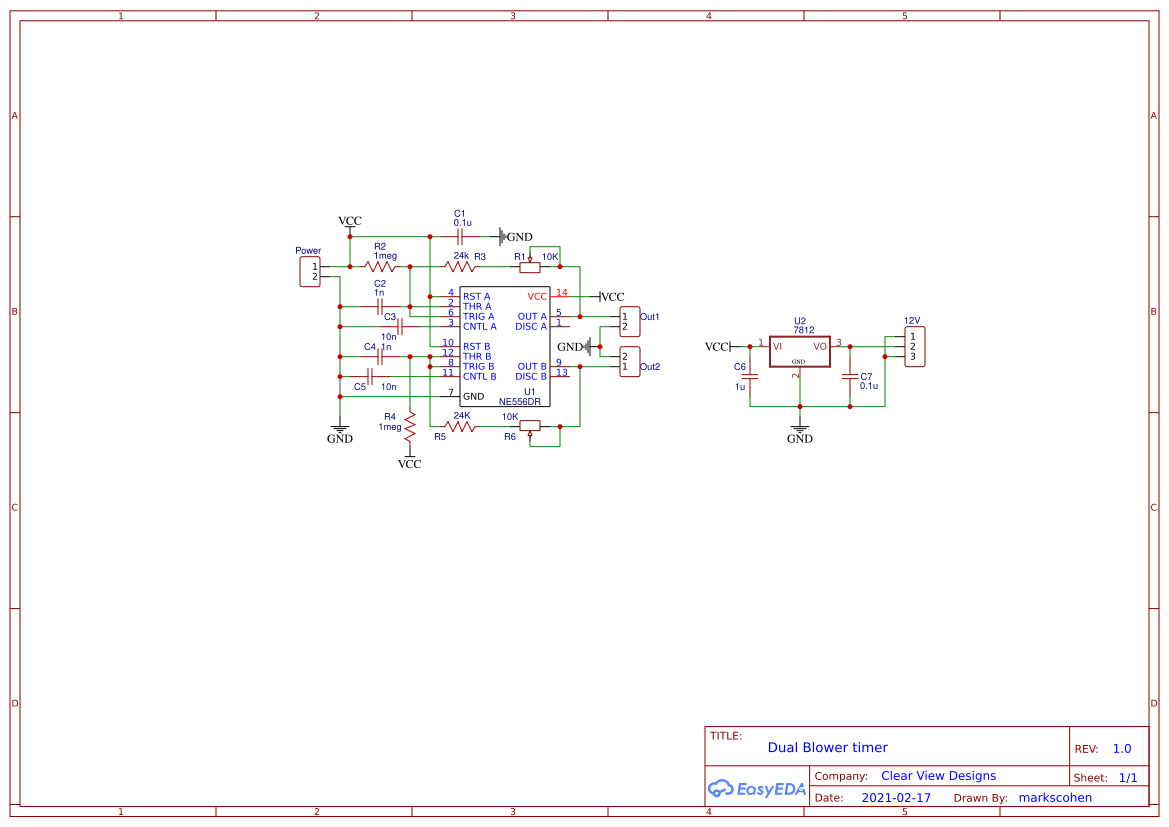The width and height of the screenshot is (1169, 827).
Task: Click the Dual Blower timer title text
Action: (828, 747)
